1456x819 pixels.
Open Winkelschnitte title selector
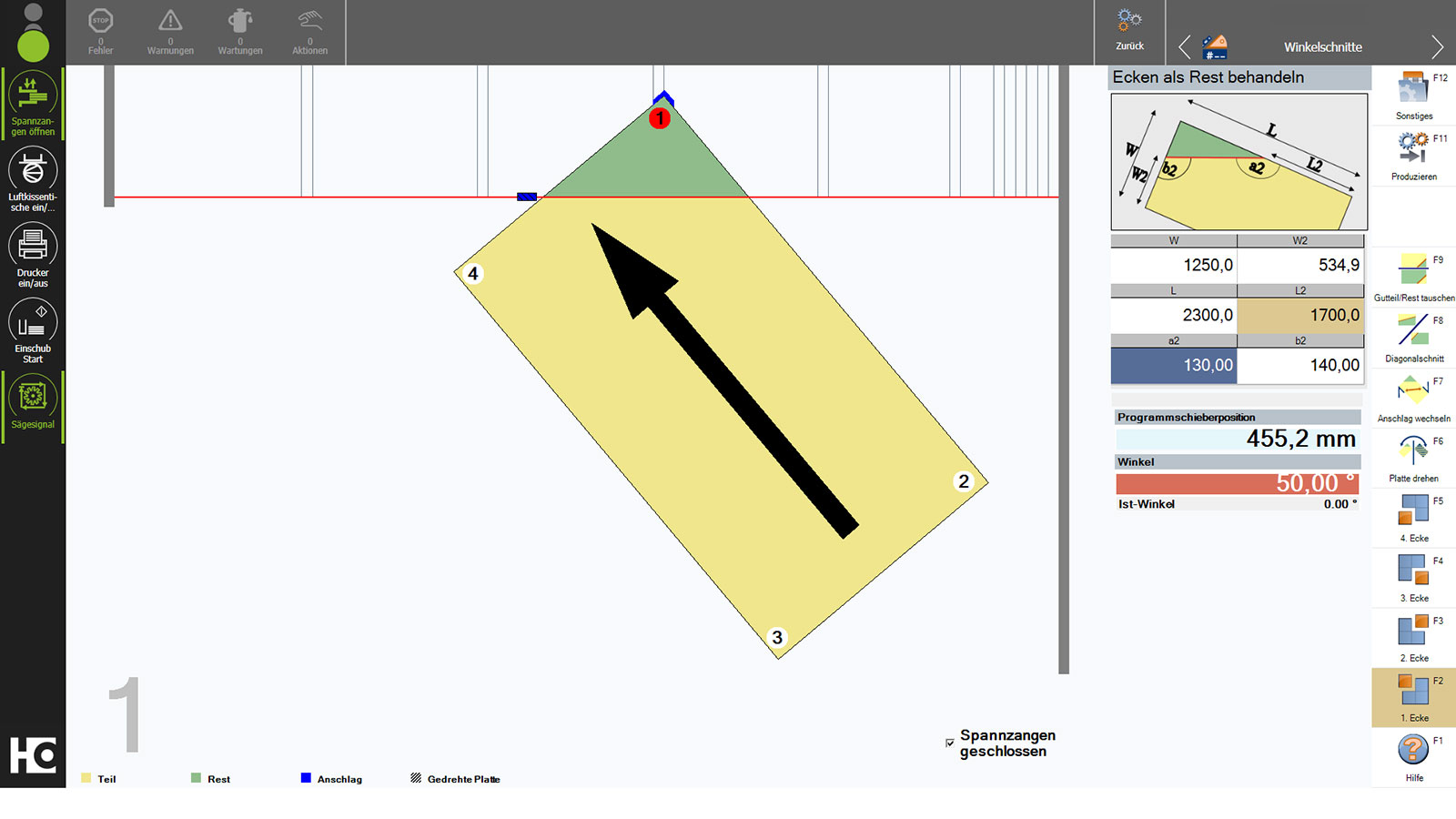coord(1322,47)
